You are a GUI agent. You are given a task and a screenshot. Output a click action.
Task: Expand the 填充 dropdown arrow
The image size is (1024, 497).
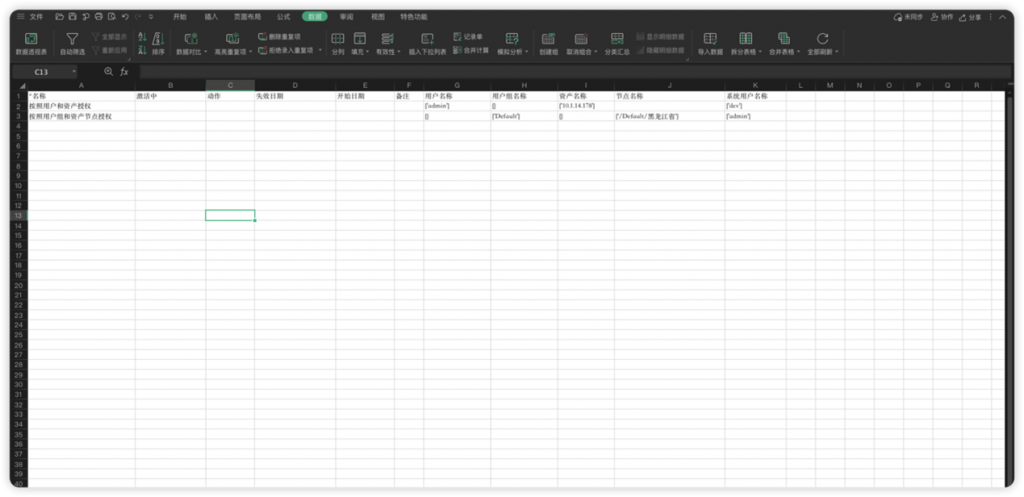[x=368, y=52]
